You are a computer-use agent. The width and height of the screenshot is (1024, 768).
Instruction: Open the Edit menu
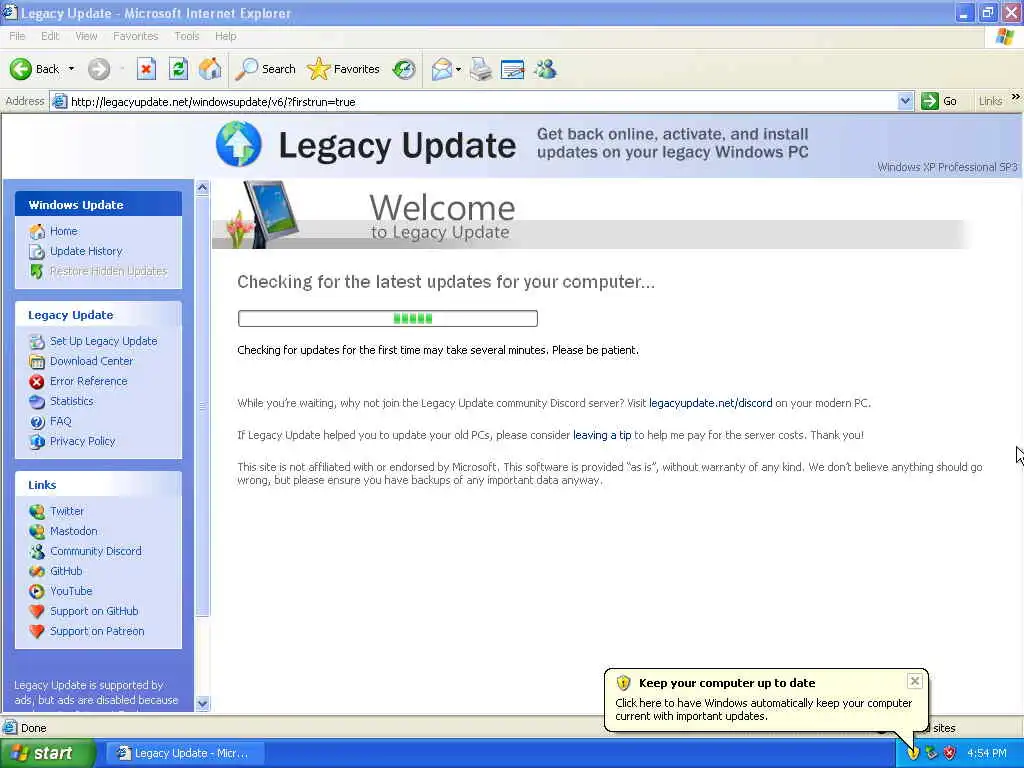[50, 36]
